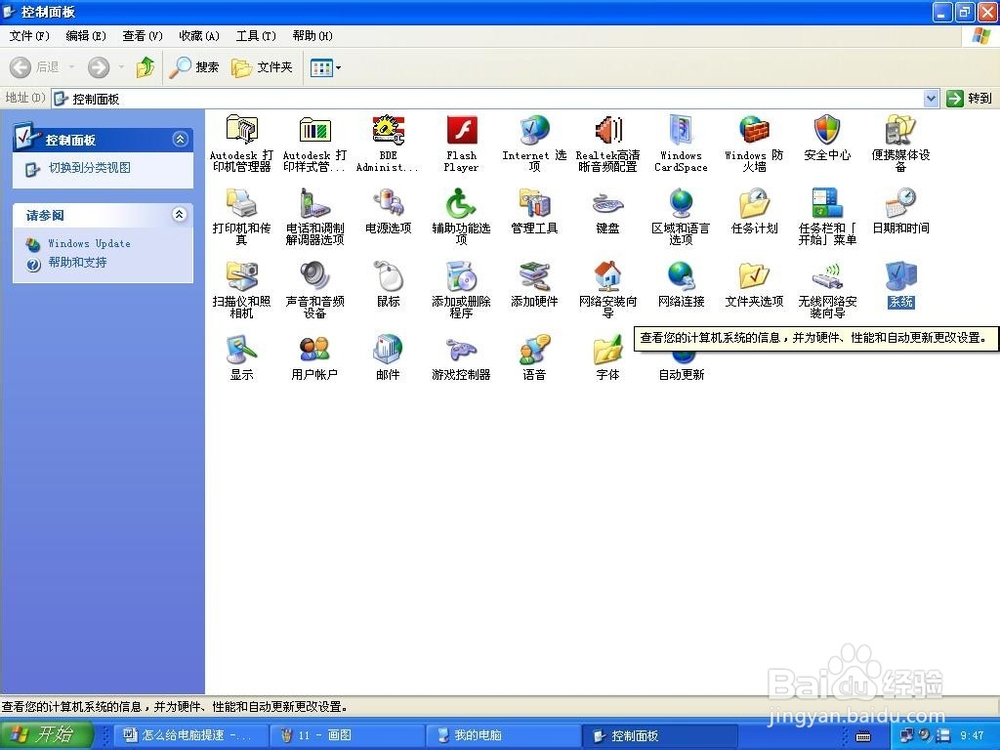Image resolution: width=1000 pixels, height=750 pixels.
Task: Open forward button history dropdown arrow
Action: tap(121, 67)
